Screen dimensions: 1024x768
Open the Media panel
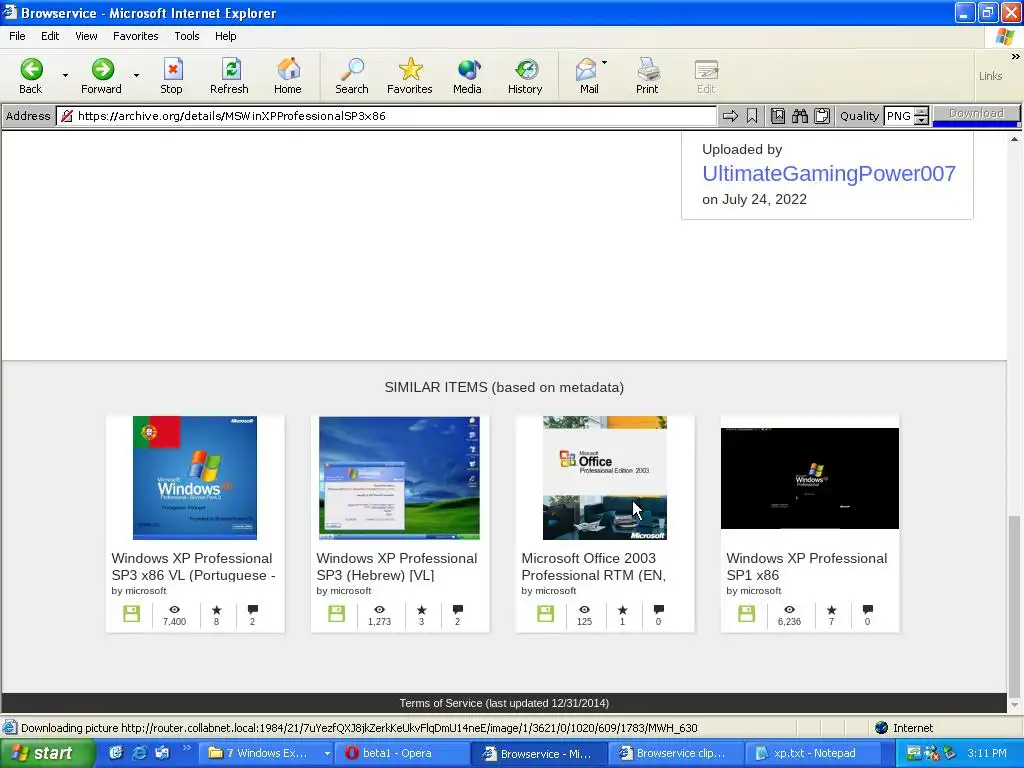click(x=468, y=76)
